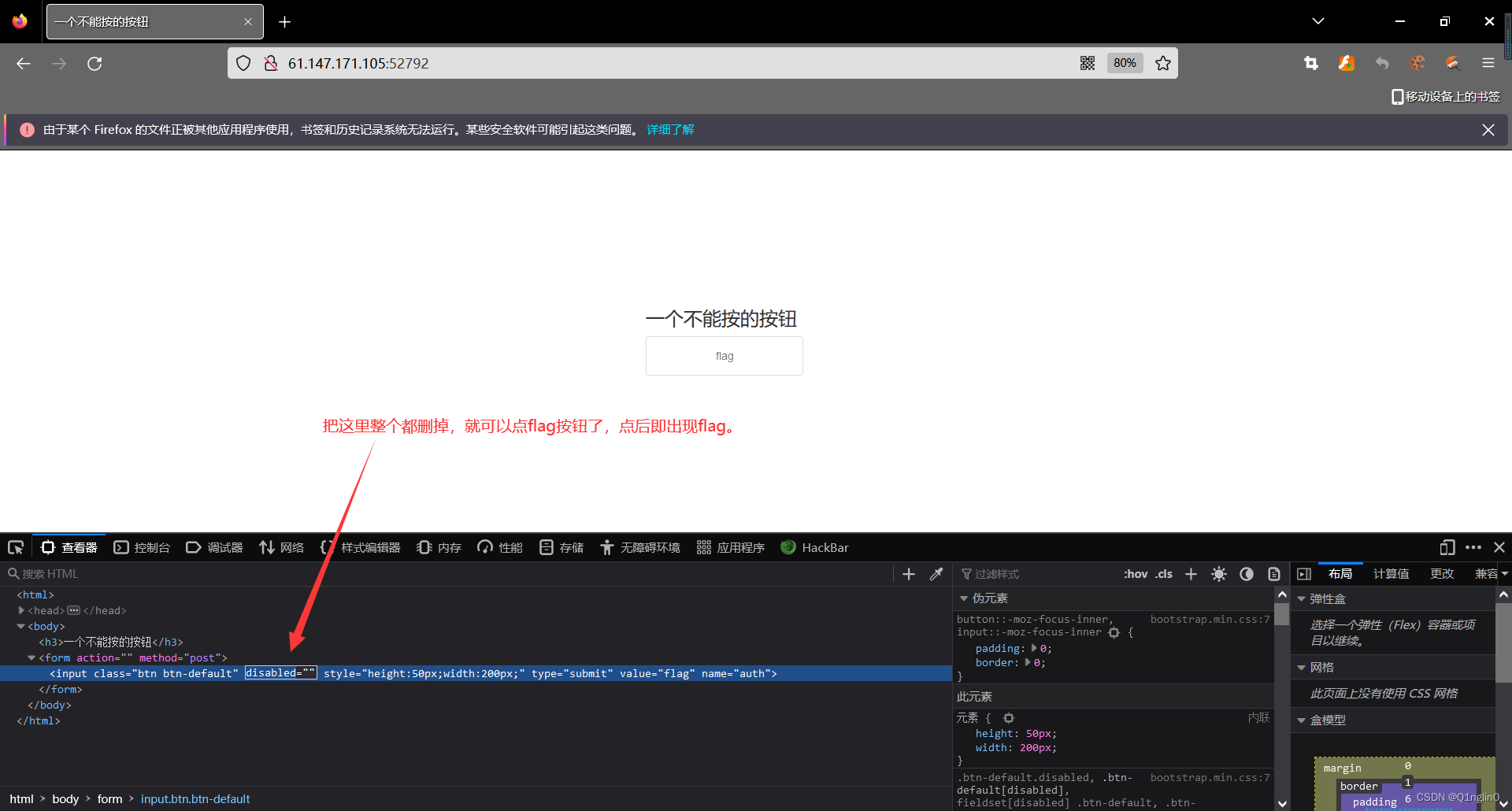Open the 内存 memory tab
Image resolution: width=1512 pixels, height=811 pixels.
pos(439,547)
